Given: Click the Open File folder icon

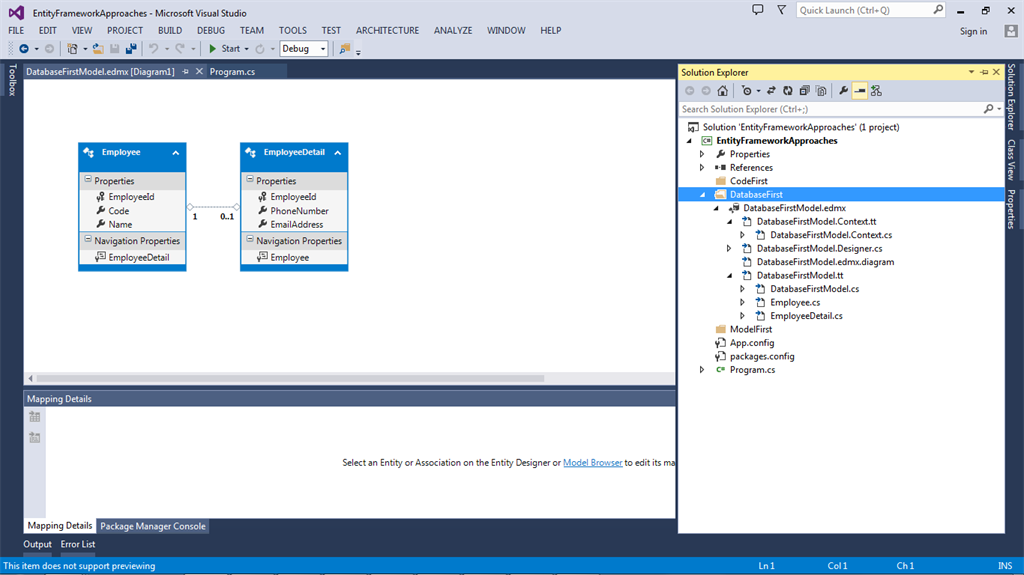Looking at the screenshot, I should click(98, 49).
